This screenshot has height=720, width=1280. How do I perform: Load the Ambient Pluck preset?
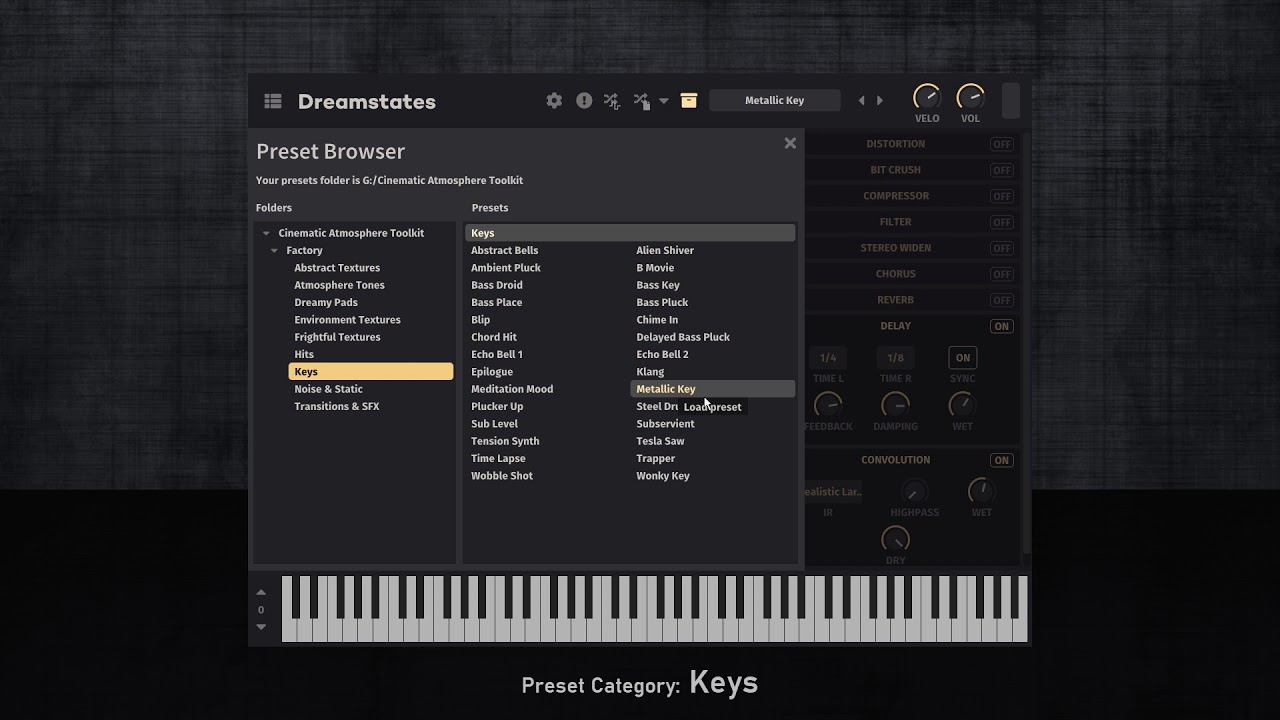point(505,268)
